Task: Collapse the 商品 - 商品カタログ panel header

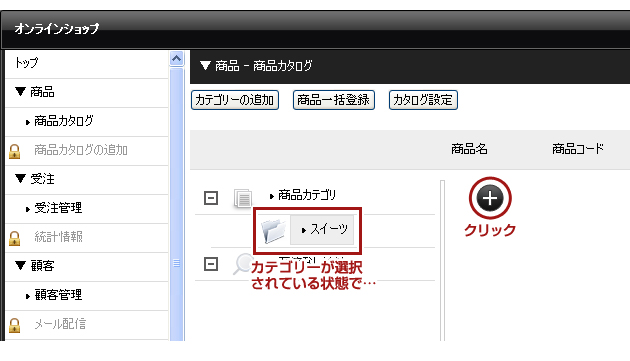Action: (205, 66)
